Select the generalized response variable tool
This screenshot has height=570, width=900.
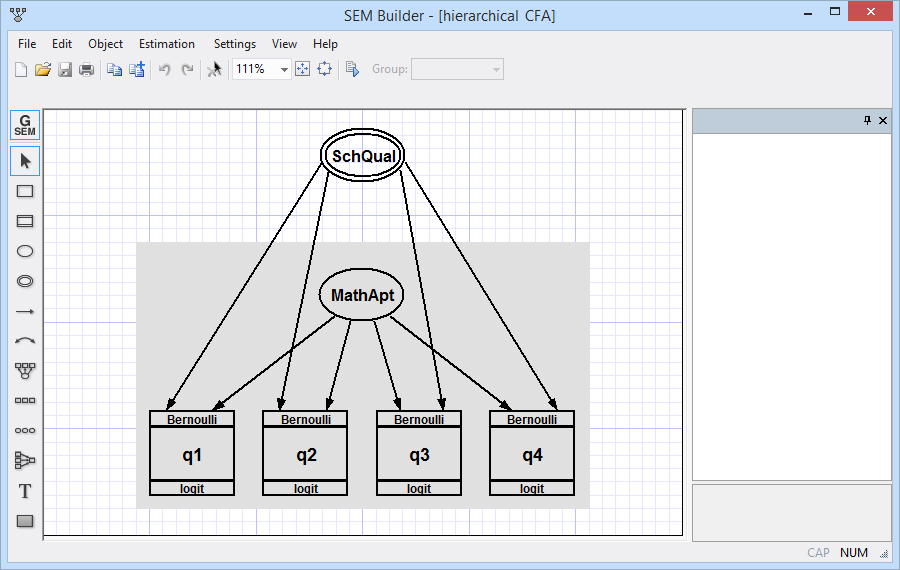tap(25, 221)
